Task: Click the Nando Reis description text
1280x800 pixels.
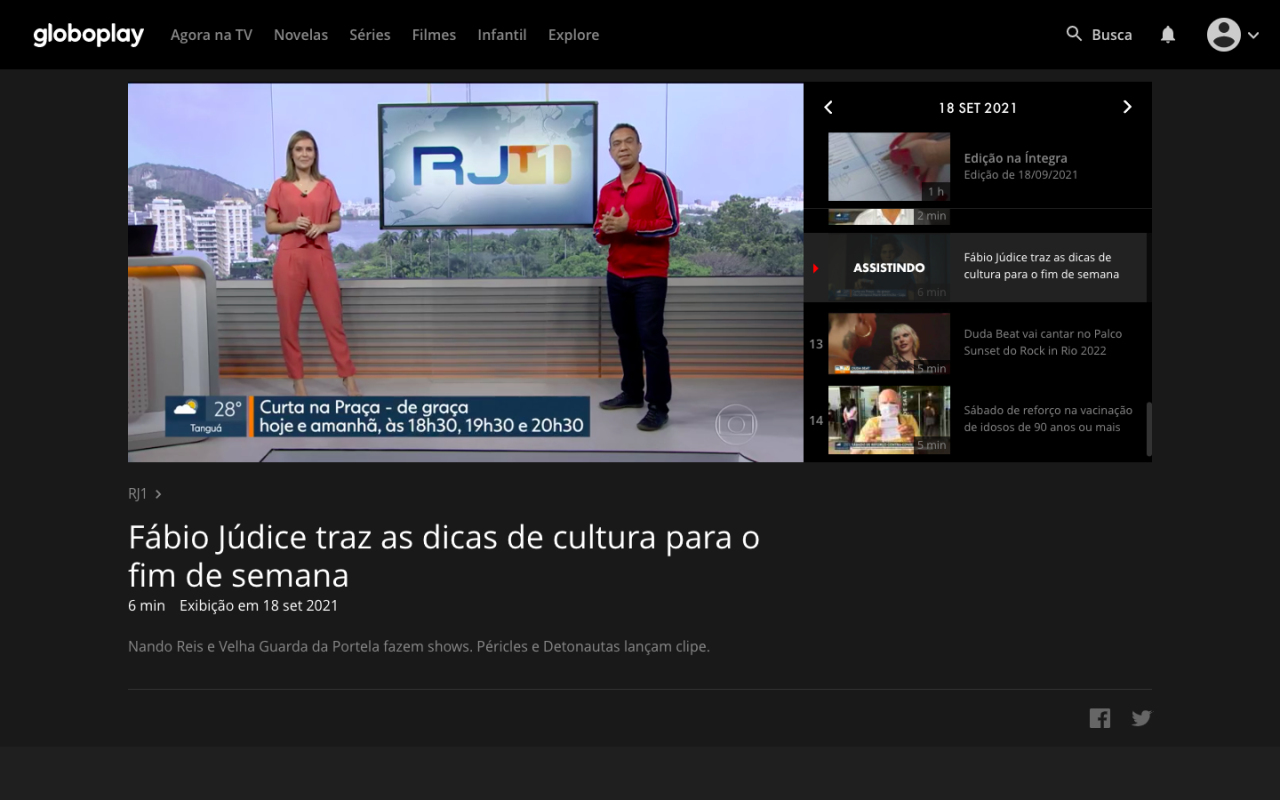Action: [x=419, y=647]
